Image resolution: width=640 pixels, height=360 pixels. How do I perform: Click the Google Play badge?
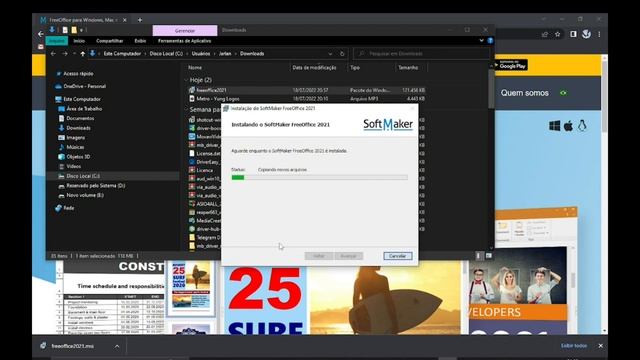point(511,65)
